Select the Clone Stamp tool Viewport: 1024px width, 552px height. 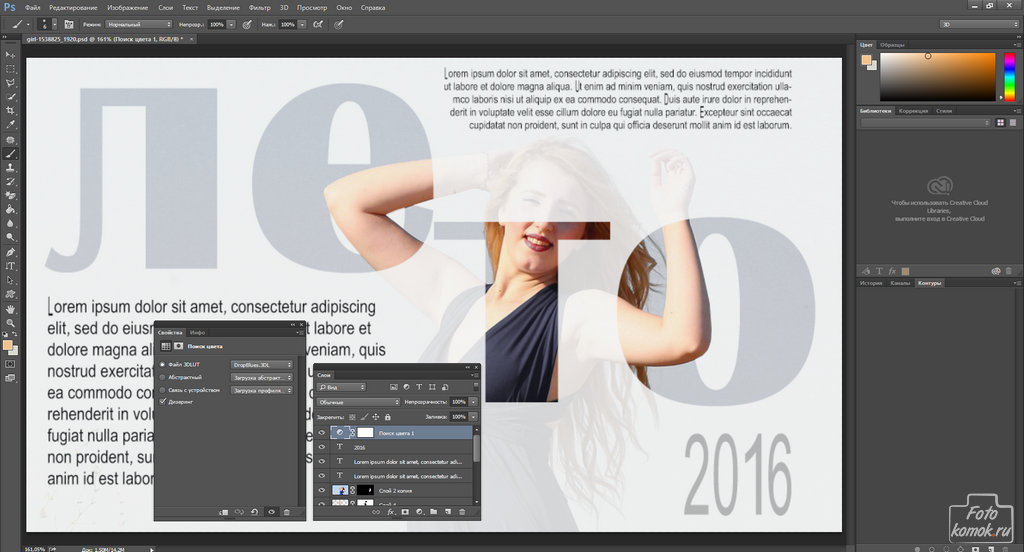pyautogui.click(x=10, y=168)
